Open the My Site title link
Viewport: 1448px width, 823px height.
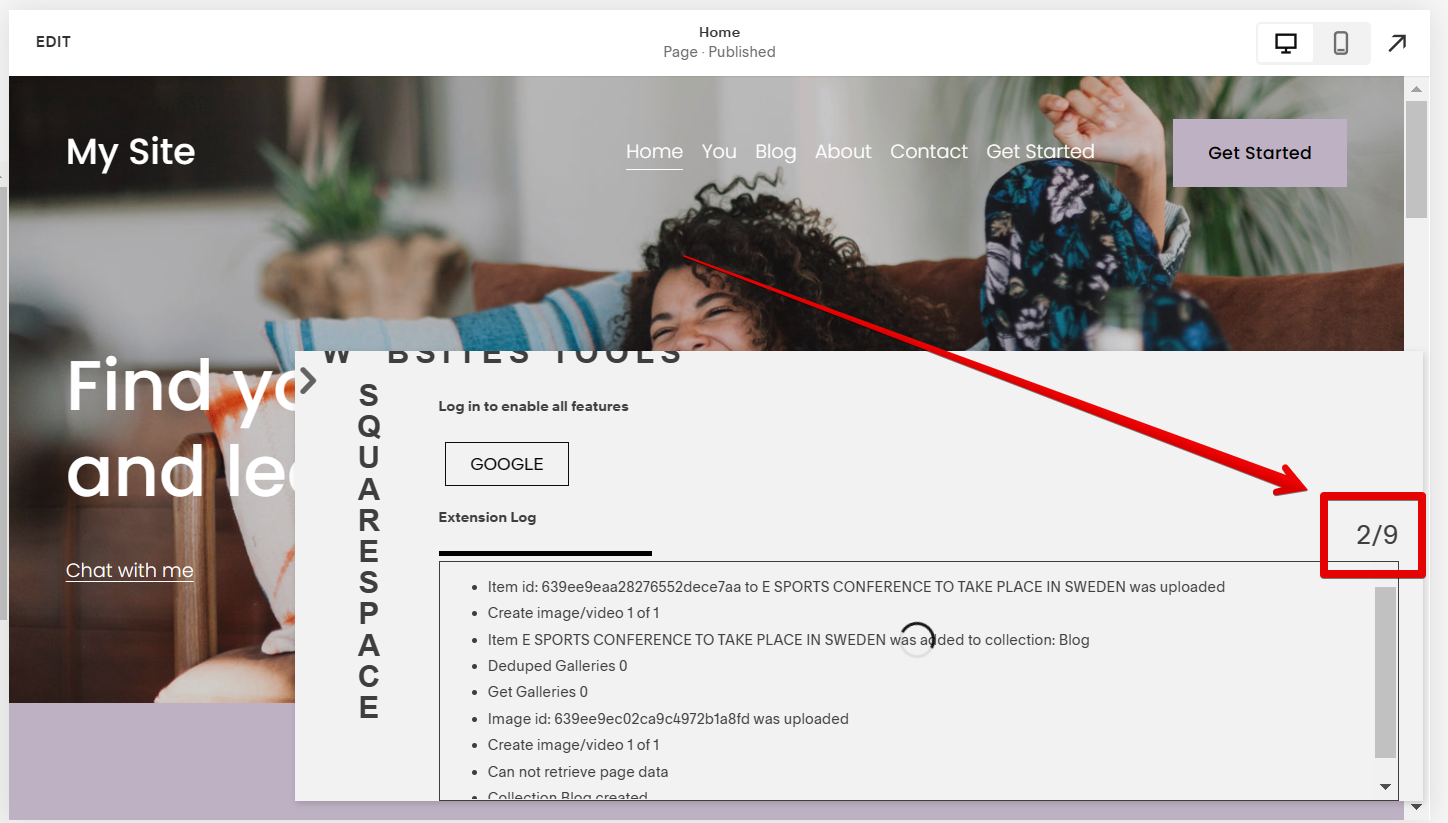pos(131,152)
